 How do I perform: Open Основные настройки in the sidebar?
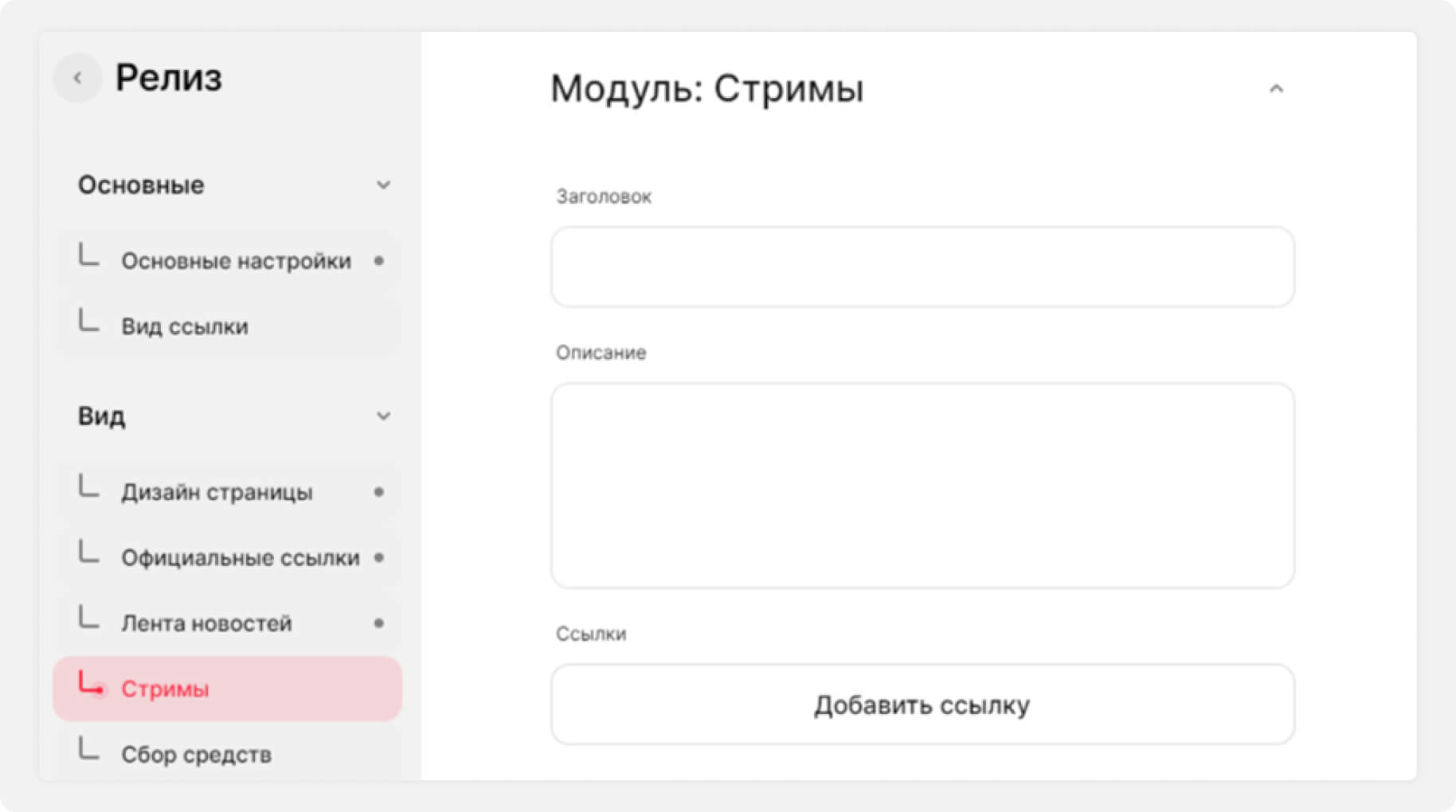(x=236, y=261)
